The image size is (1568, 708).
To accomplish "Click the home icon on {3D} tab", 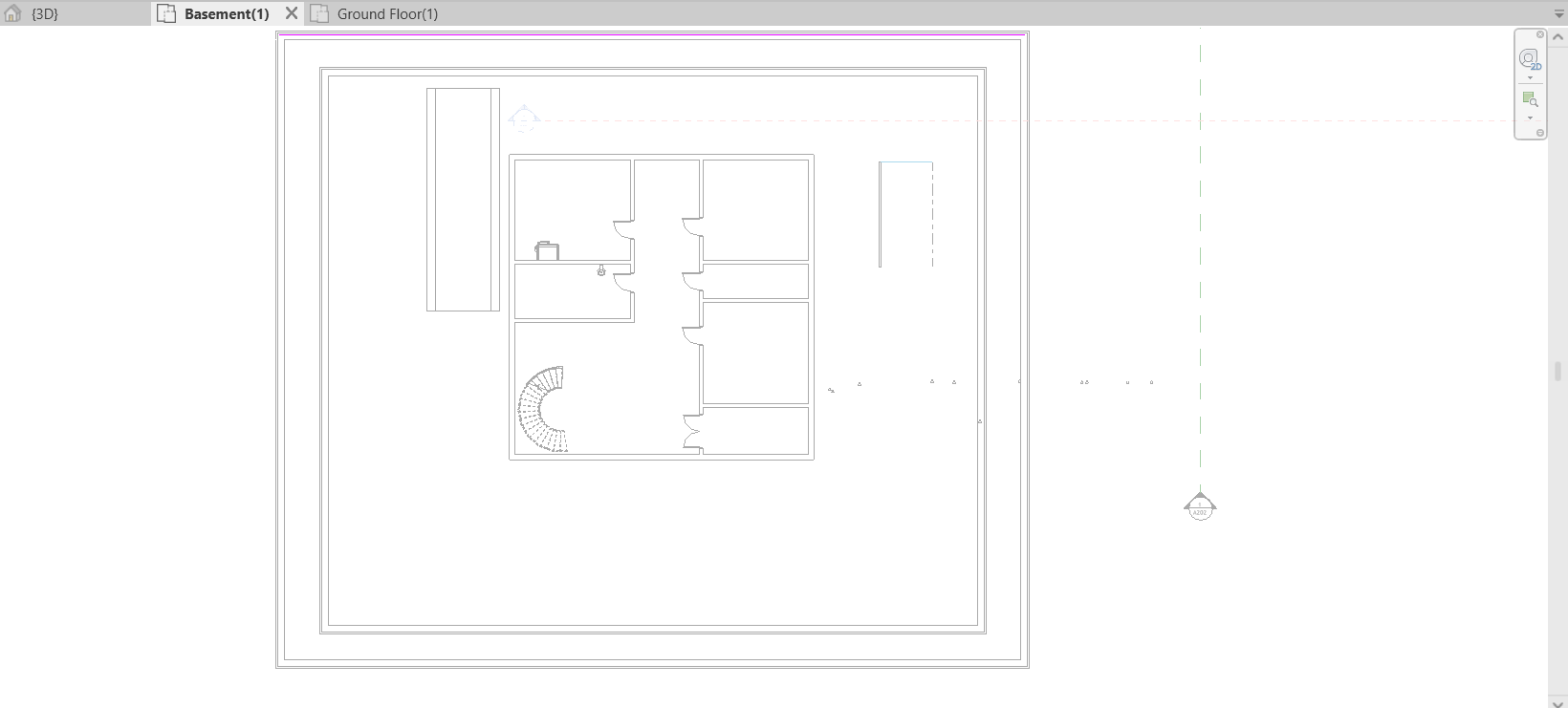I will point(12,13).
